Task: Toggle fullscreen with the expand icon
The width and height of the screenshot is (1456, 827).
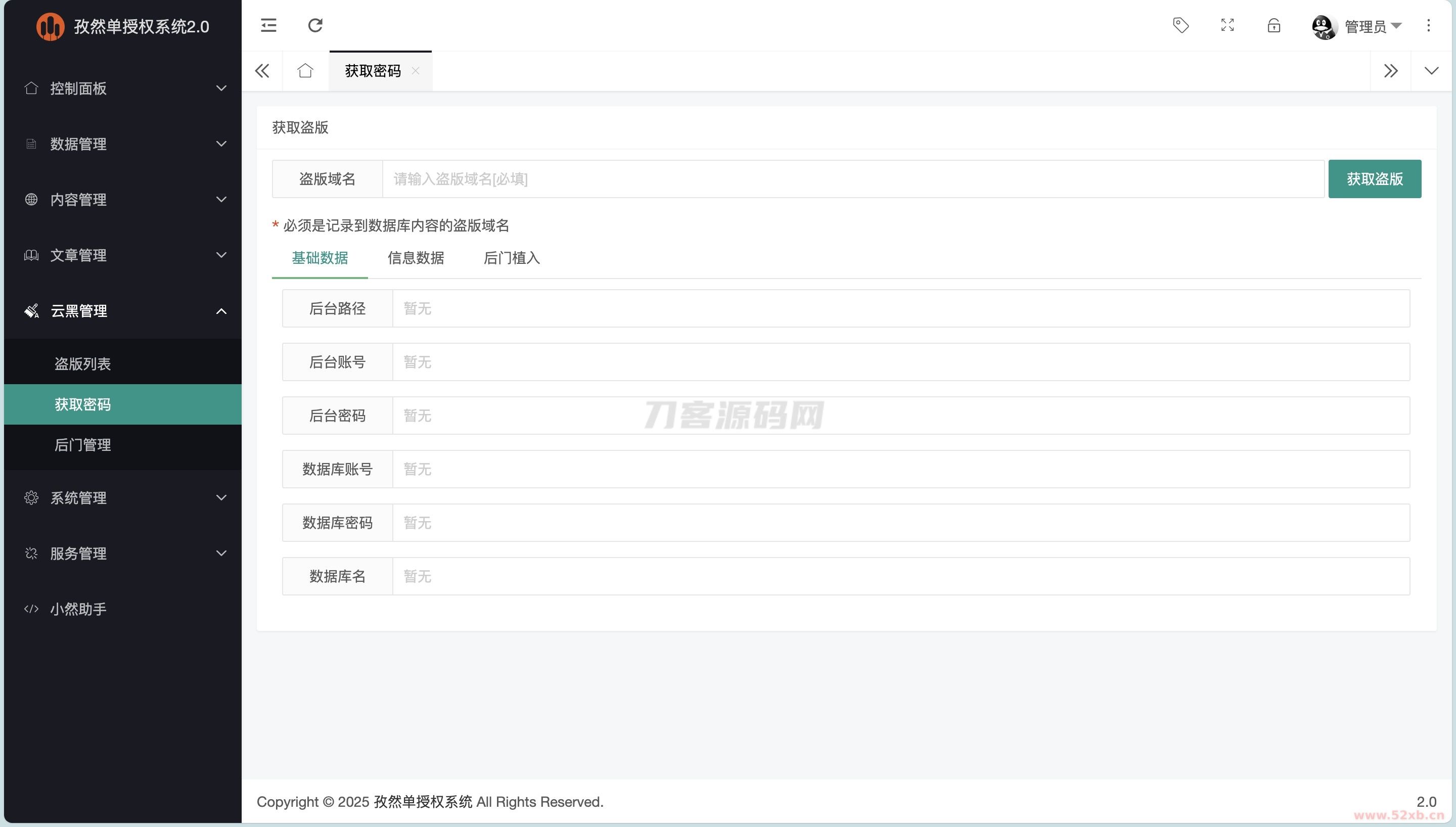Action: point(1227,25)
